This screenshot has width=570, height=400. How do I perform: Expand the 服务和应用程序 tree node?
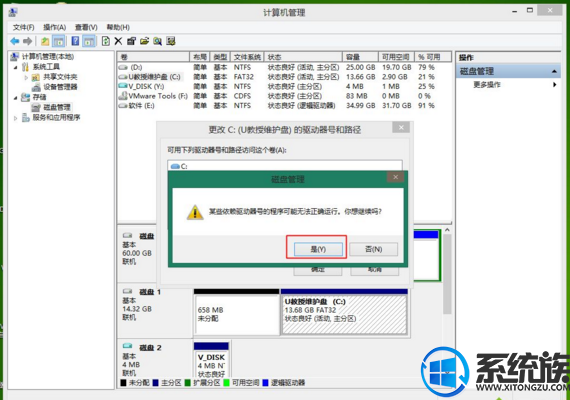16,118
